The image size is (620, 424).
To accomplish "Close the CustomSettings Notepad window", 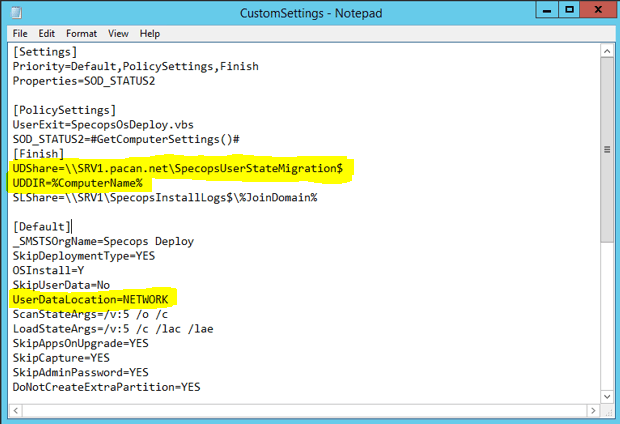I will [598, 10].
